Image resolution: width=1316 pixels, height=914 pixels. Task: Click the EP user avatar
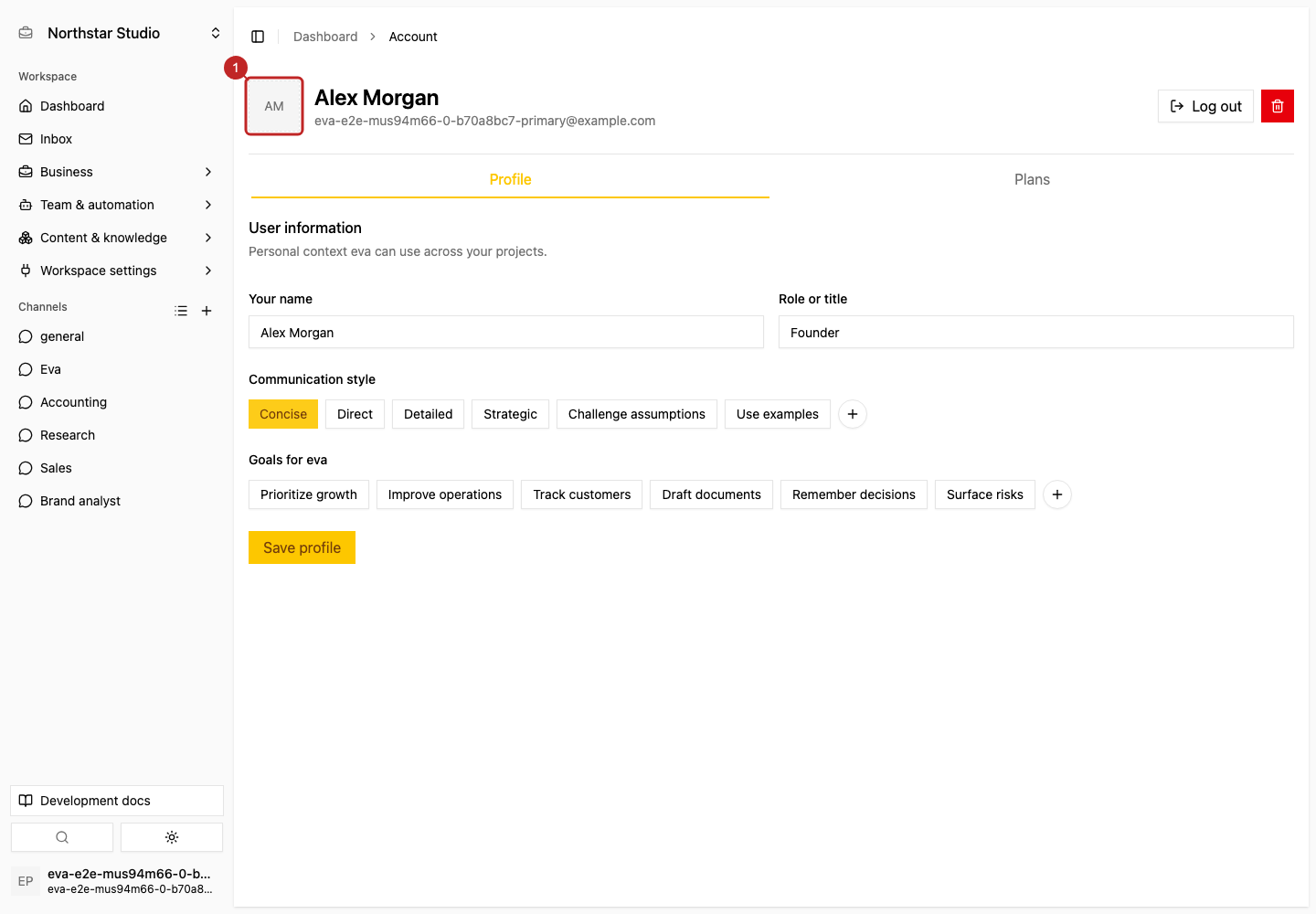[x=26, y=881]
